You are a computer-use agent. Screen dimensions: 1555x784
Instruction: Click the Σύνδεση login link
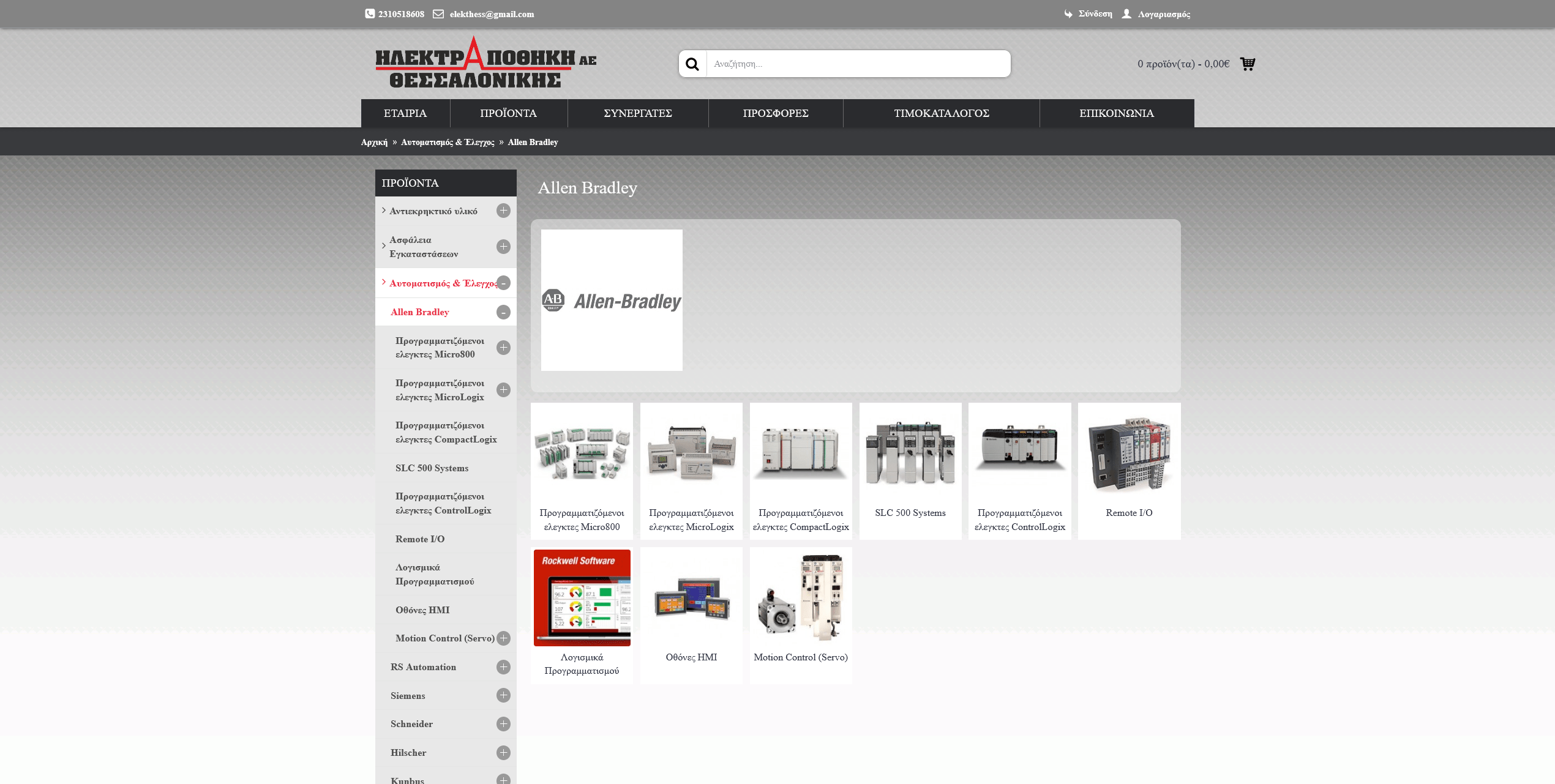tap(1095, 13)
